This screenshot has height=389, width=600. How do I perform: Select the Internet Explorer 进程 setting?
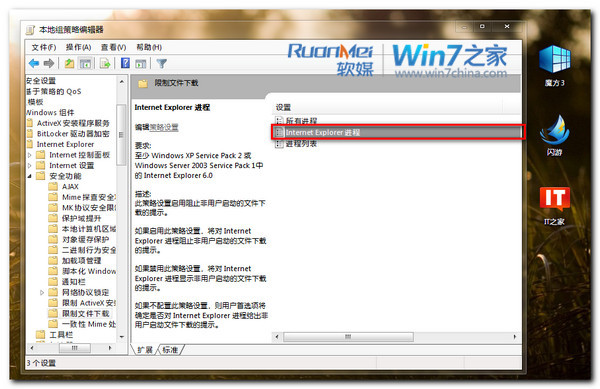point(398,132)
